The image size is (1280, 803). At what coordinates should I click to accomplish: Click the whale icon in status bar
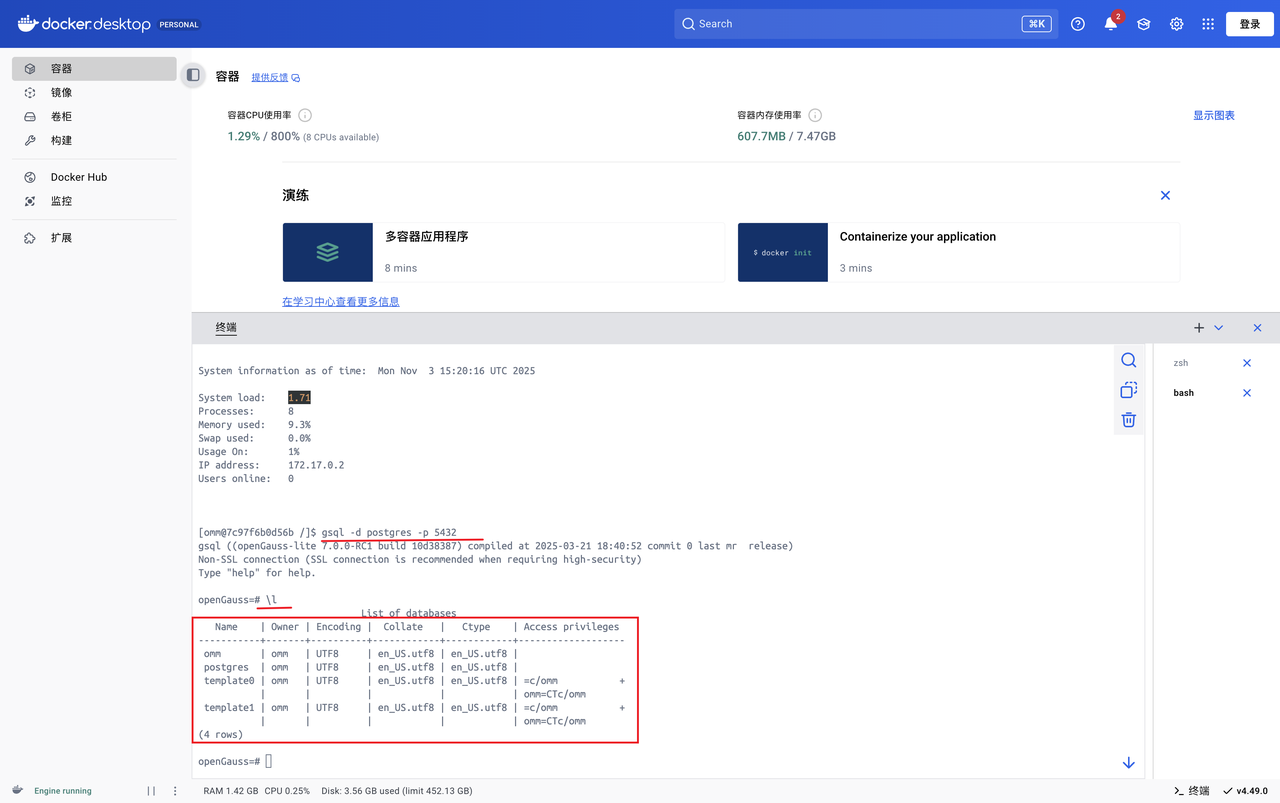point(16,791)
